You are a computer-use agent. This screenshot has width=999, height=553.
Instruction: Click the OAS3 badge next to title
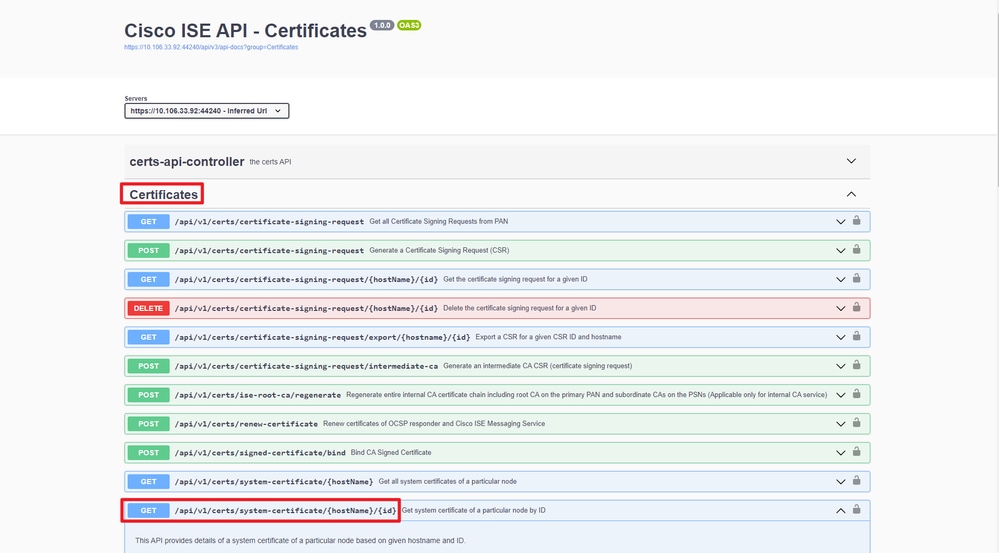point(409,25)
